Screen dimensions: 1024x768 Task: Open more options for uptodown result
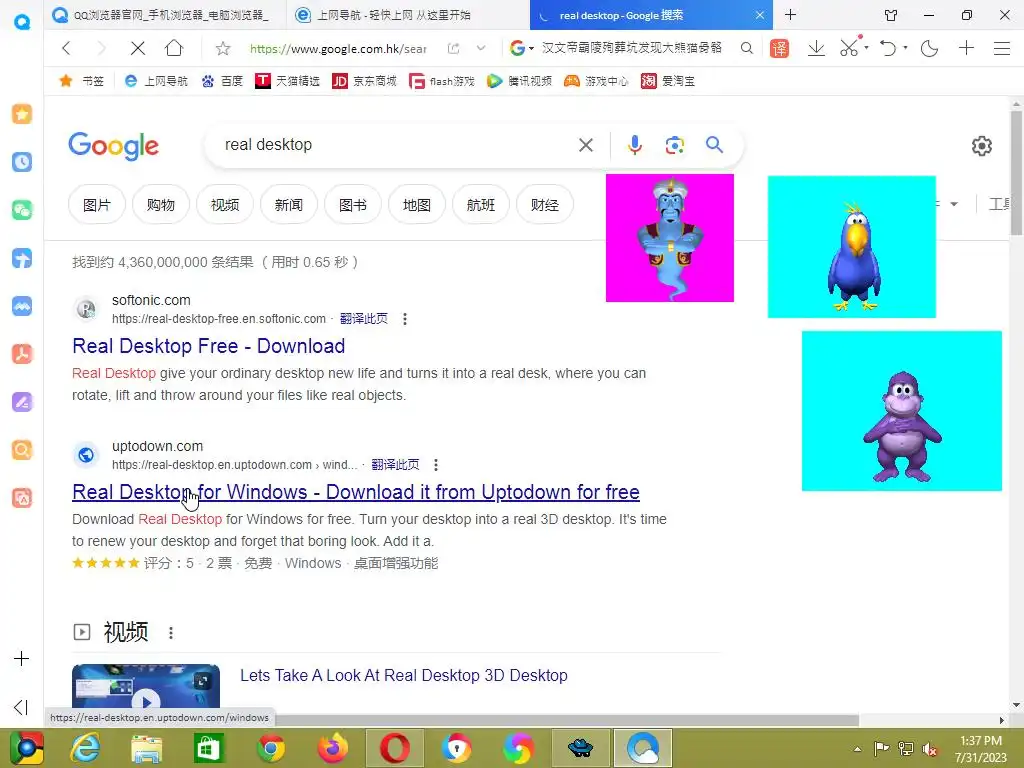click(x=436, y=465)
